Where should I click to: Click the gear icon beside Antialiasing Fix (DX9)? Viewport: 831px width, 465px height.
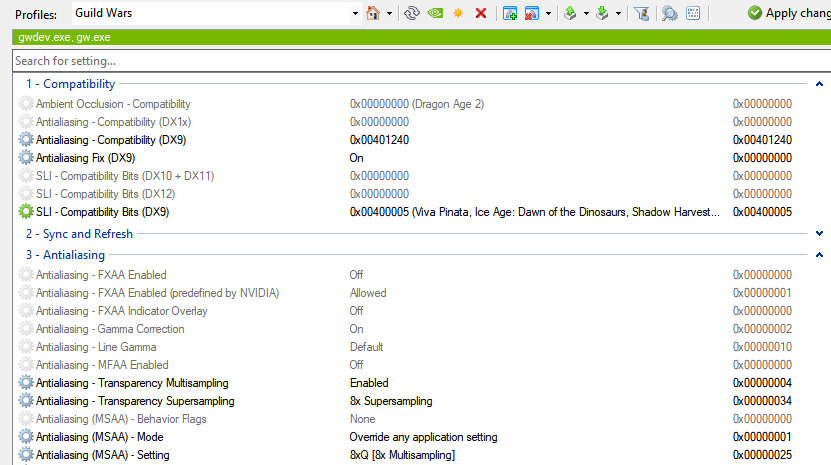(25, 158)
